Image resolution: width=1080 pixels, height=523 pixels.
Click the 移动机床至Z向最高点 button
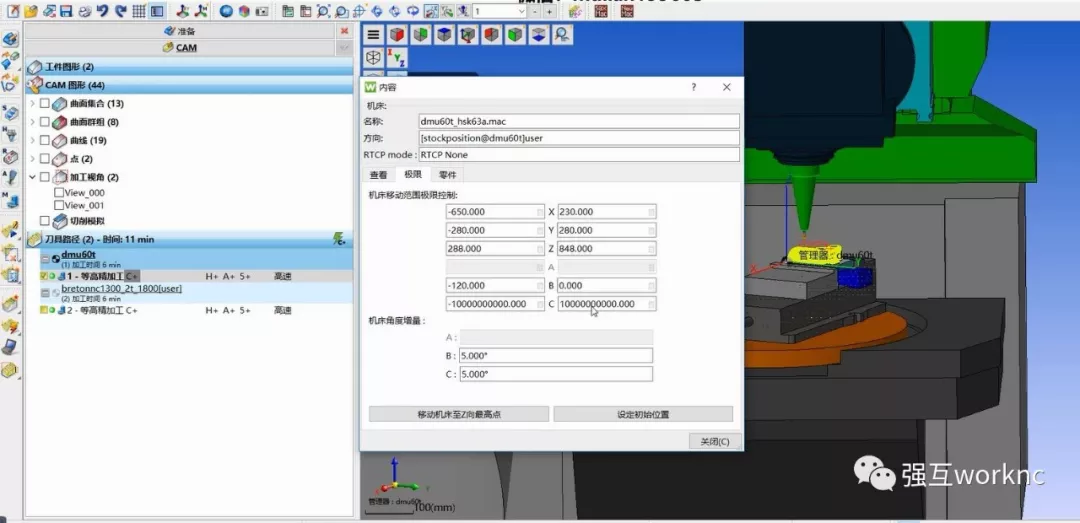coord(459,414)
